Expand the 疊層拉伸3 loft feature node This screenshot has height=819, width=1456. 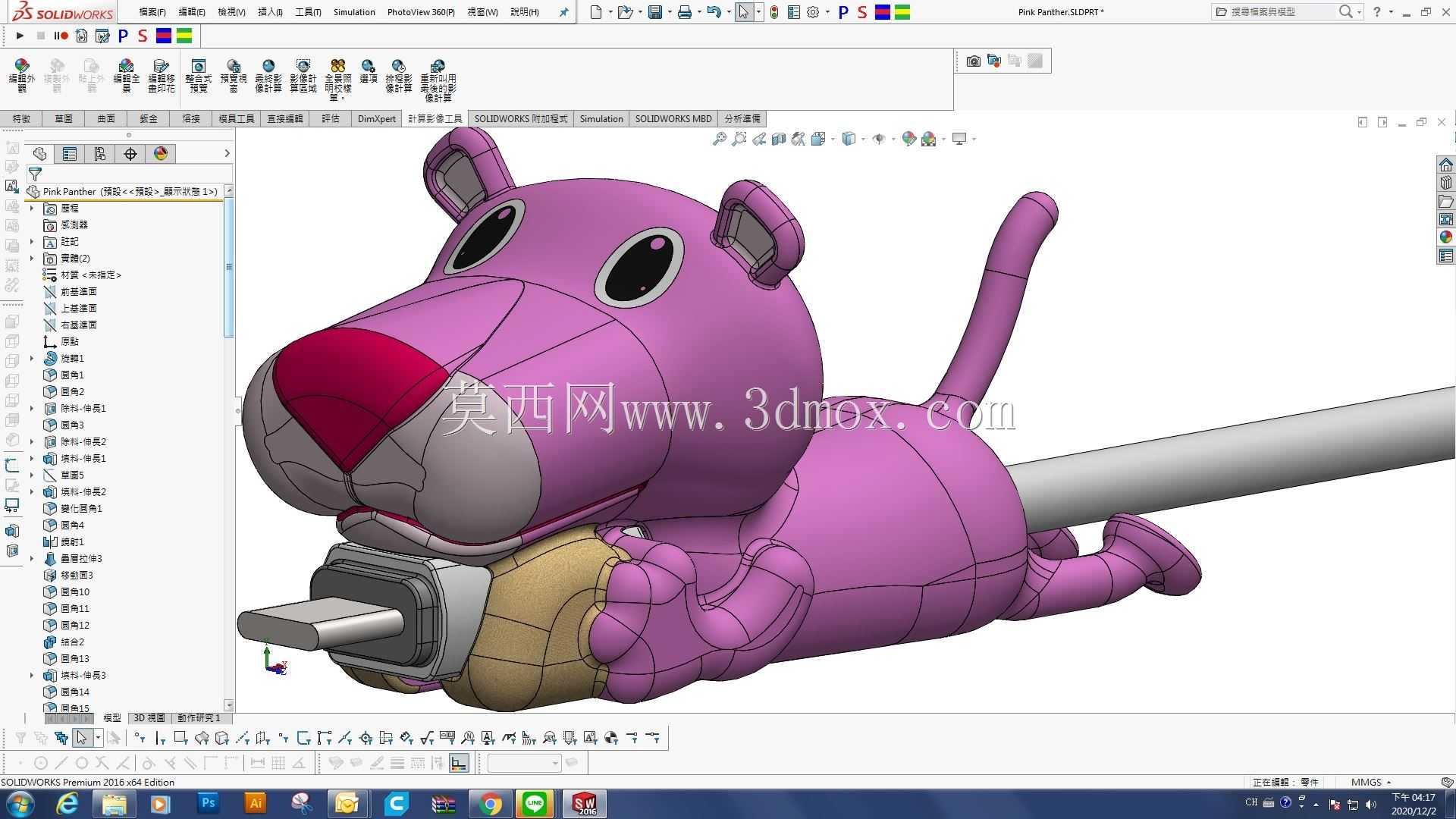[32, 559]
